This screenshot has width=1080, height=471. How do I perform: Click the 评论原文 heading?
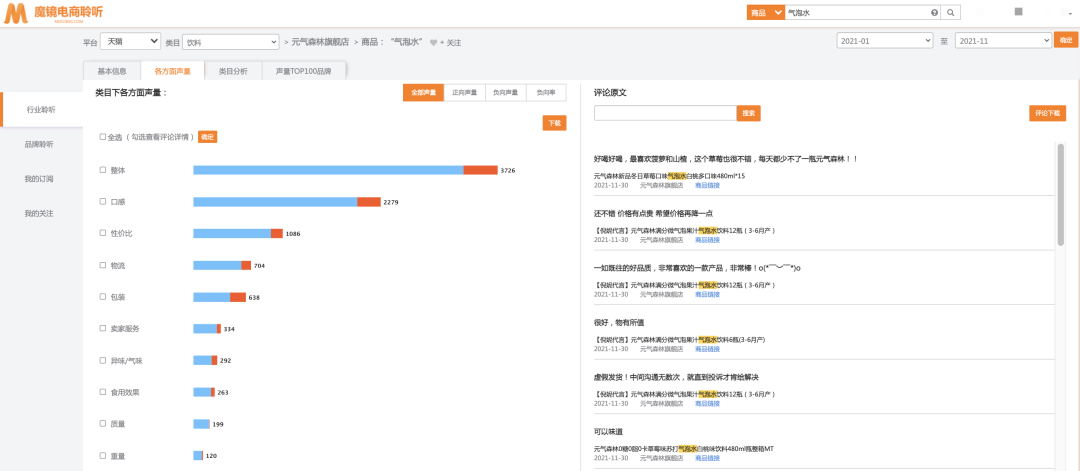coord(610,92)
